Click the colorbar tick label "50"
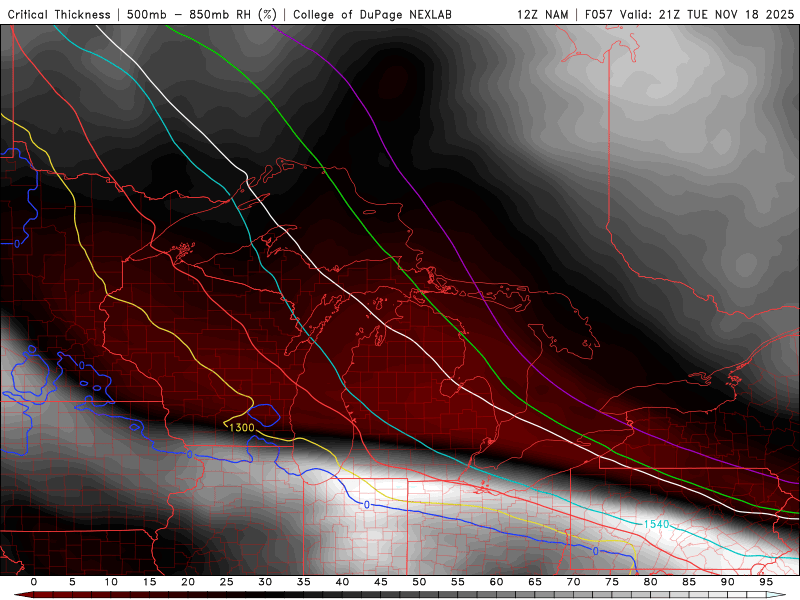 pos(419,582)
